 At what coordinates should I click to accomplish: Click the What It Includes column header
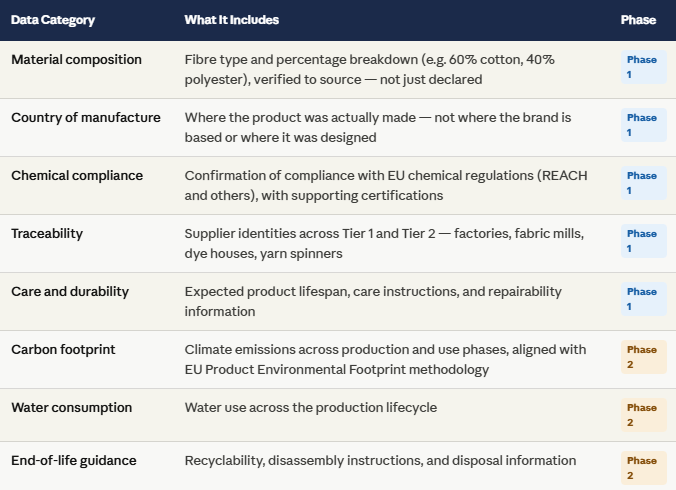click(x=232, y=20)
